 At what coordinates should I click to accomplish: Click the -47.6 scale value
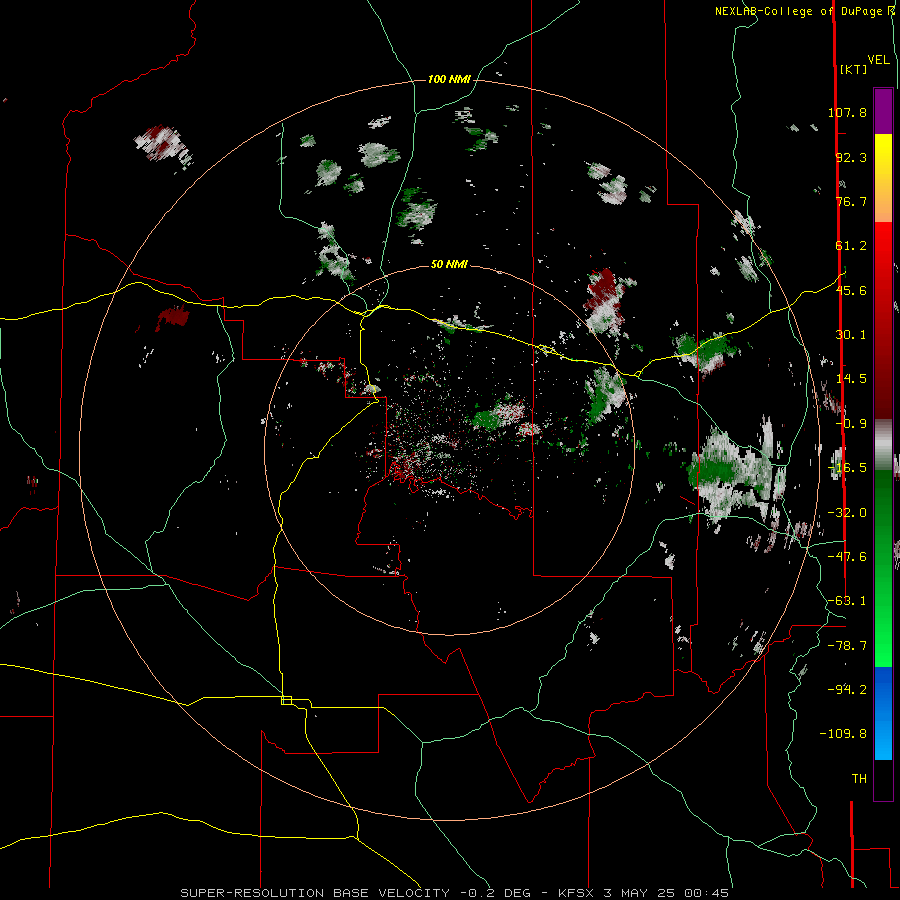[x=847, y=557]
